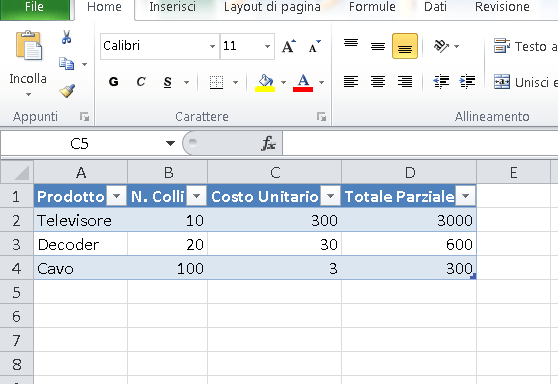Expand the font name Calibri dropdown
Screen dimensions: 558x384
(212, 46)
